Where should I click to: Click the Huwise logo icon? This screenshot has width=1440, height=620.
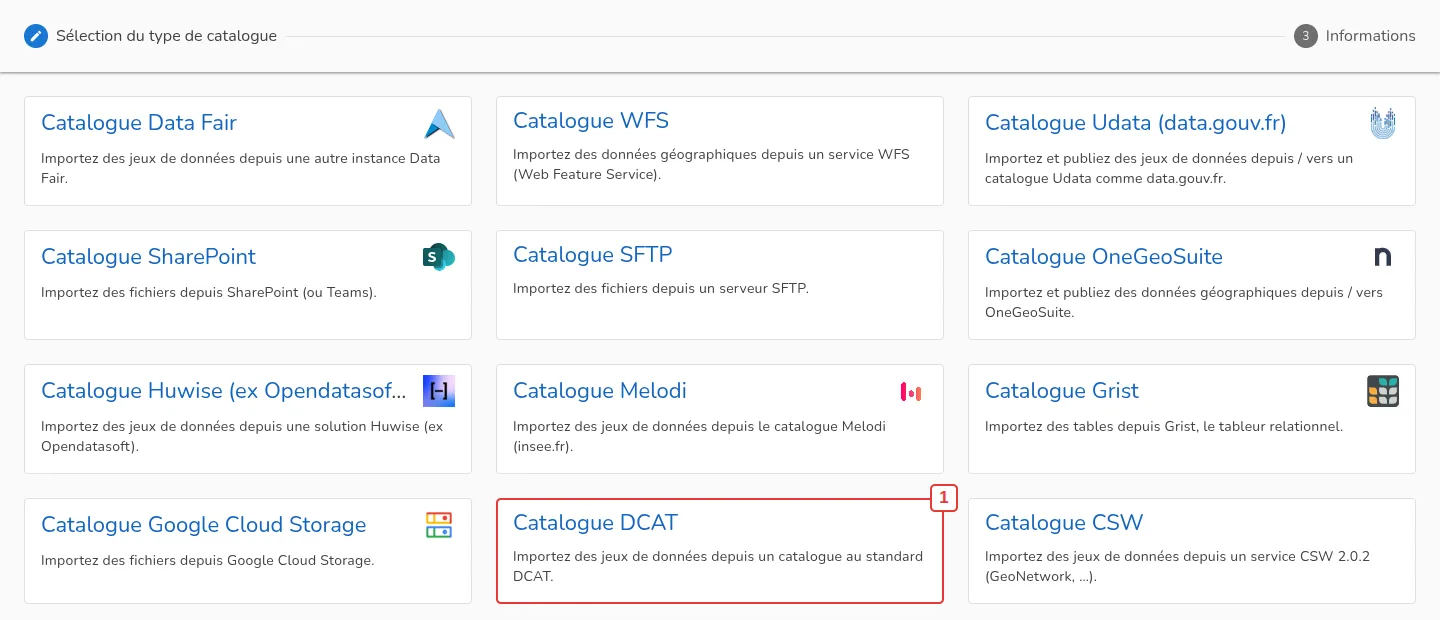click(439, 391)
